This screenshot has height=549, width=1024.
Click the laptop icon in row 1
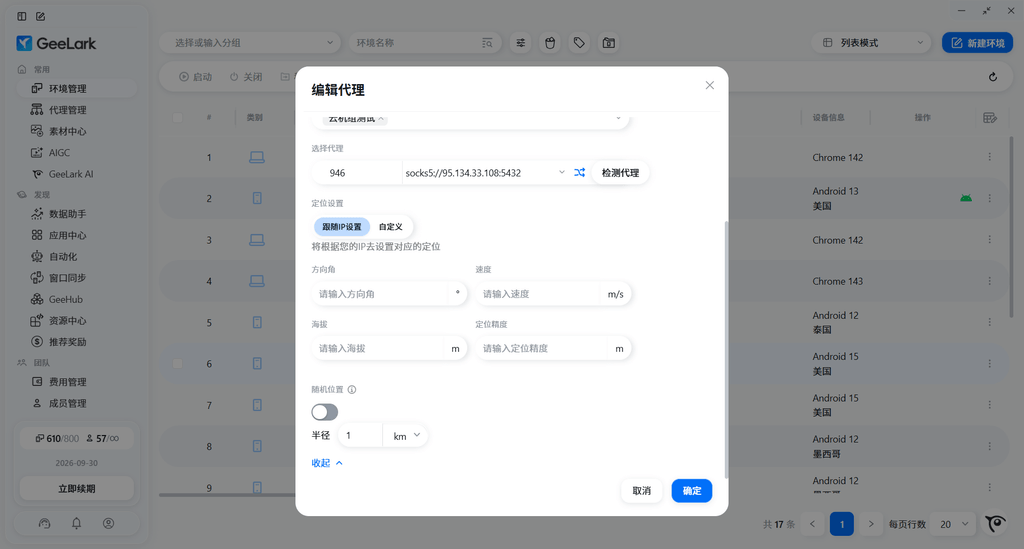257,157
